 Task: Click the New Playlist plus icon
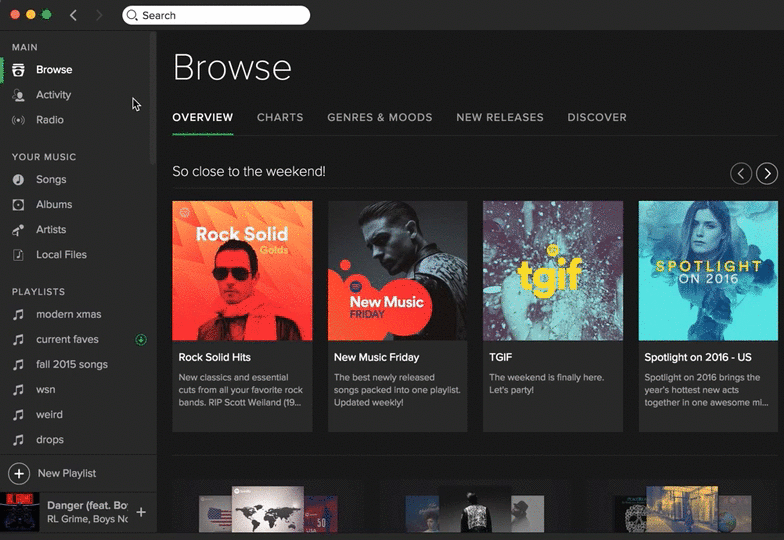pos(19,473)
